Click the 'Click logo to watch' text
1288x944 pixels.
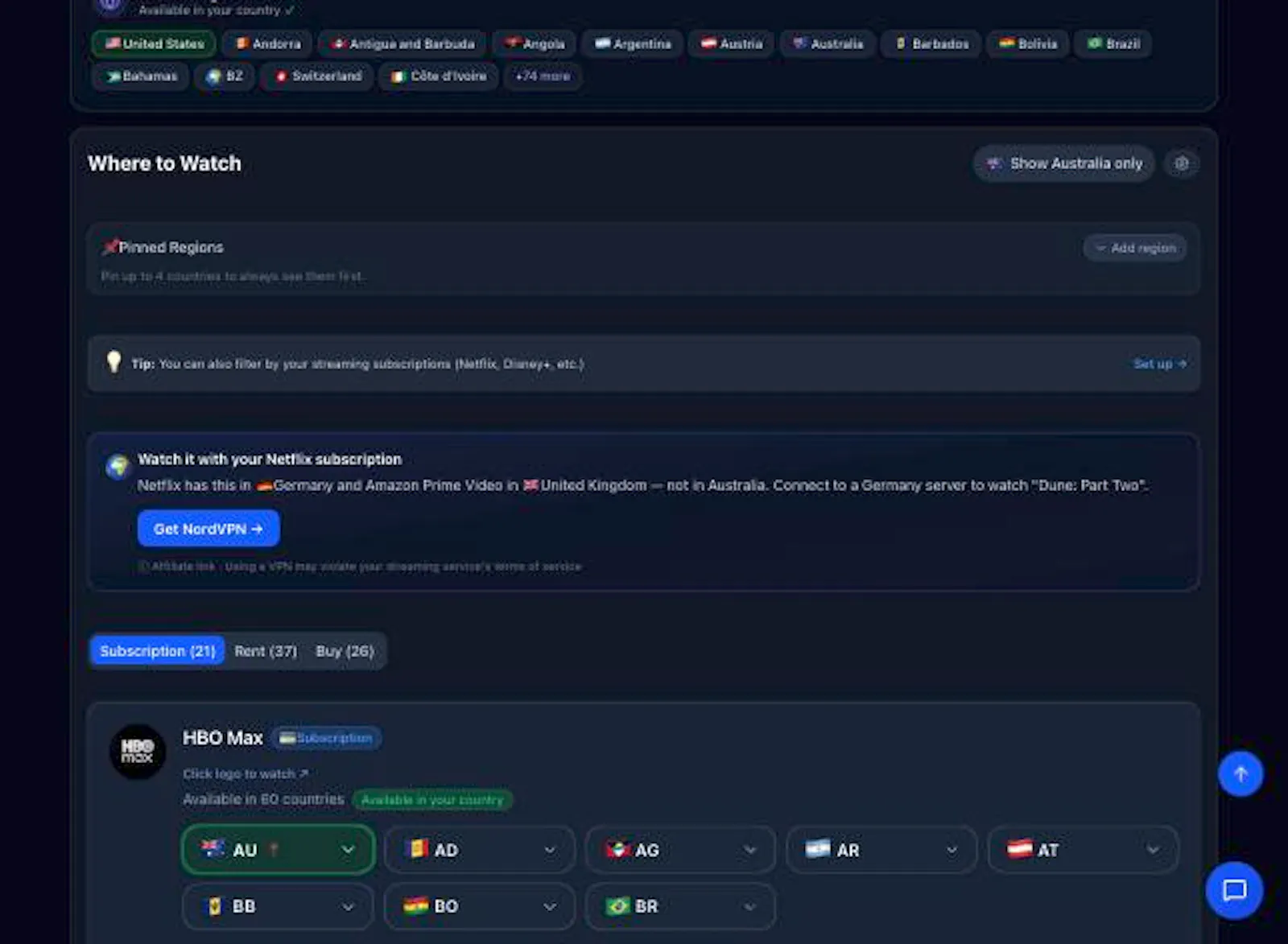point(246,774)
